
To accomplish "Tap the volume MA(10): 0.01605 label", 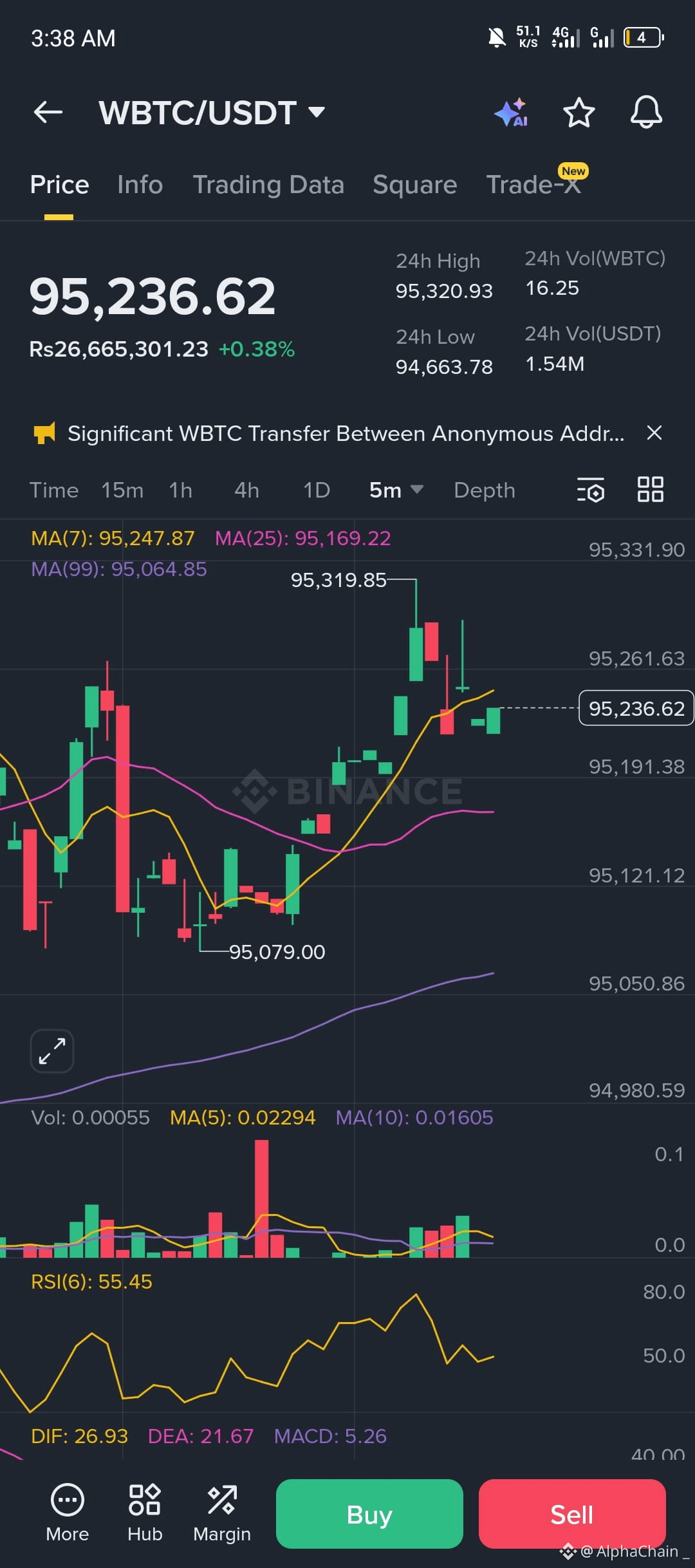I will point(414,1117).
